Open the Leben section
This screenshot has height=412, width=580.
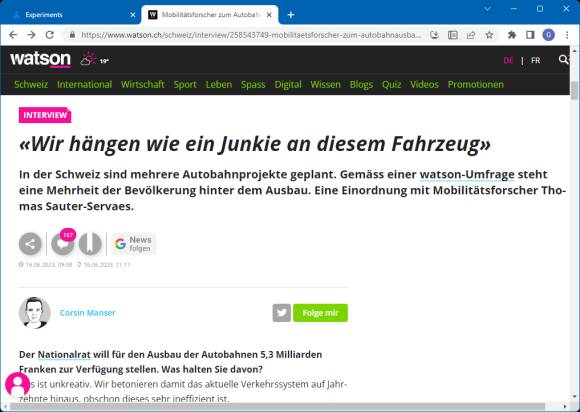pyautogui.click(x=219, y=84)
